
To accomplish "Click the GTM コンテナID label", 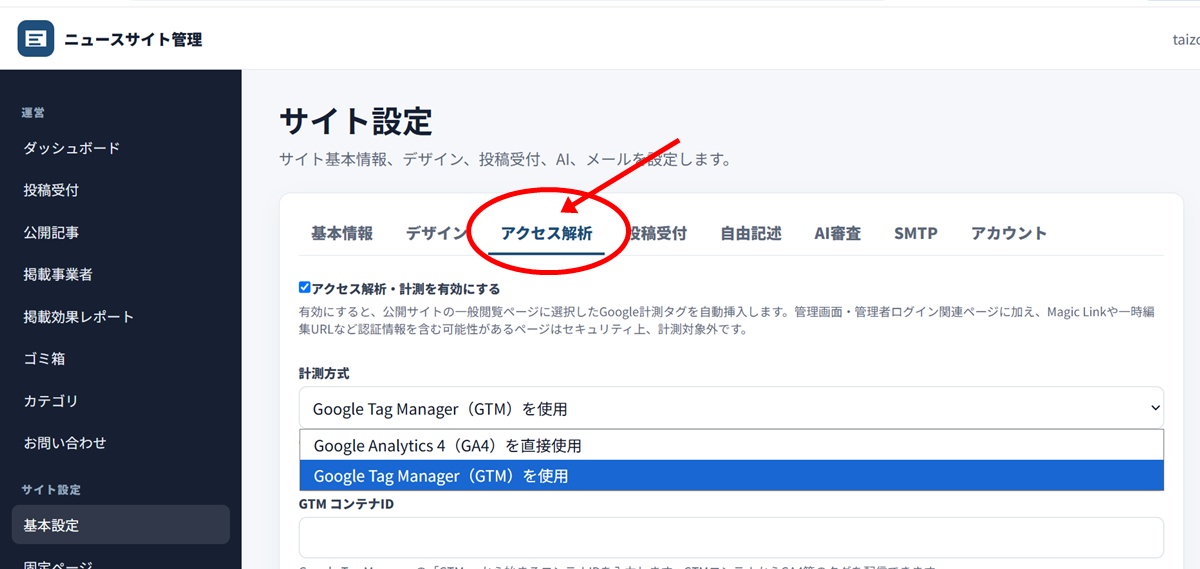I will (x=346, y=504).
